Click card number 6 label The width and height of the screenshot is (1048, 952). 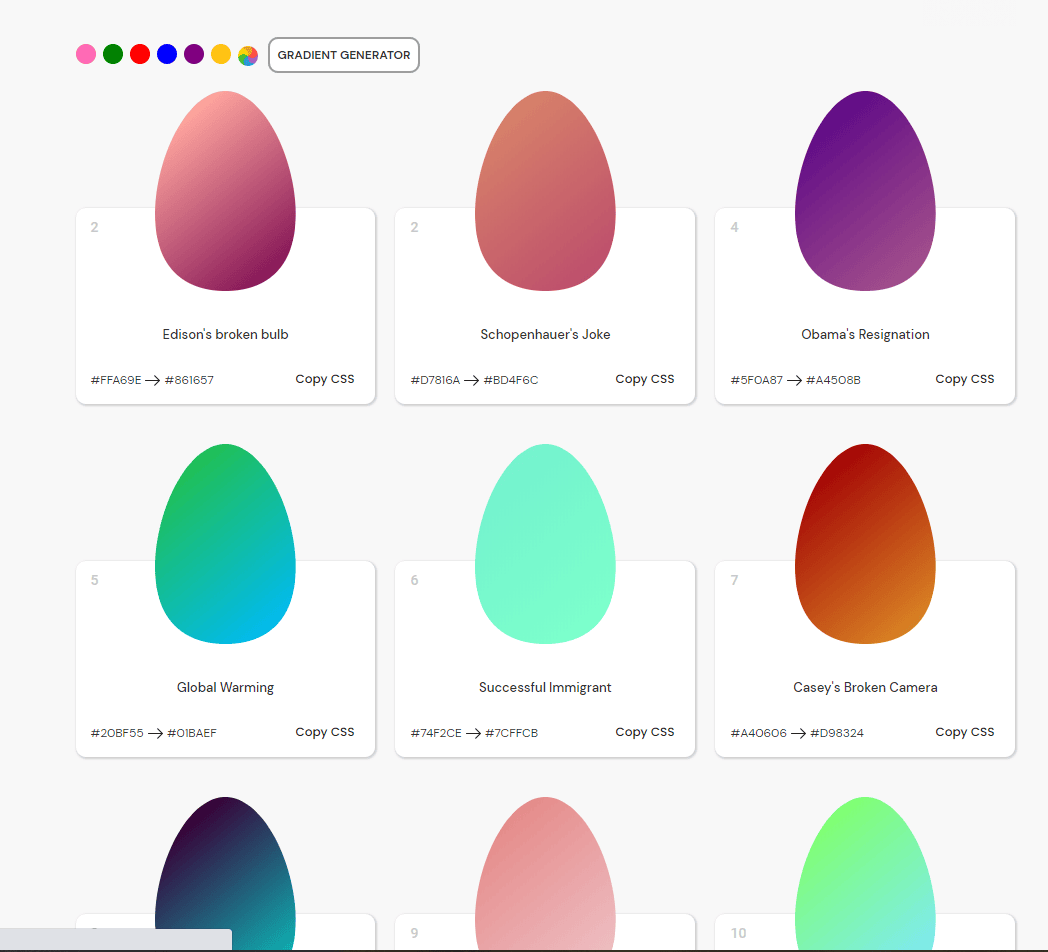(414, 580)
